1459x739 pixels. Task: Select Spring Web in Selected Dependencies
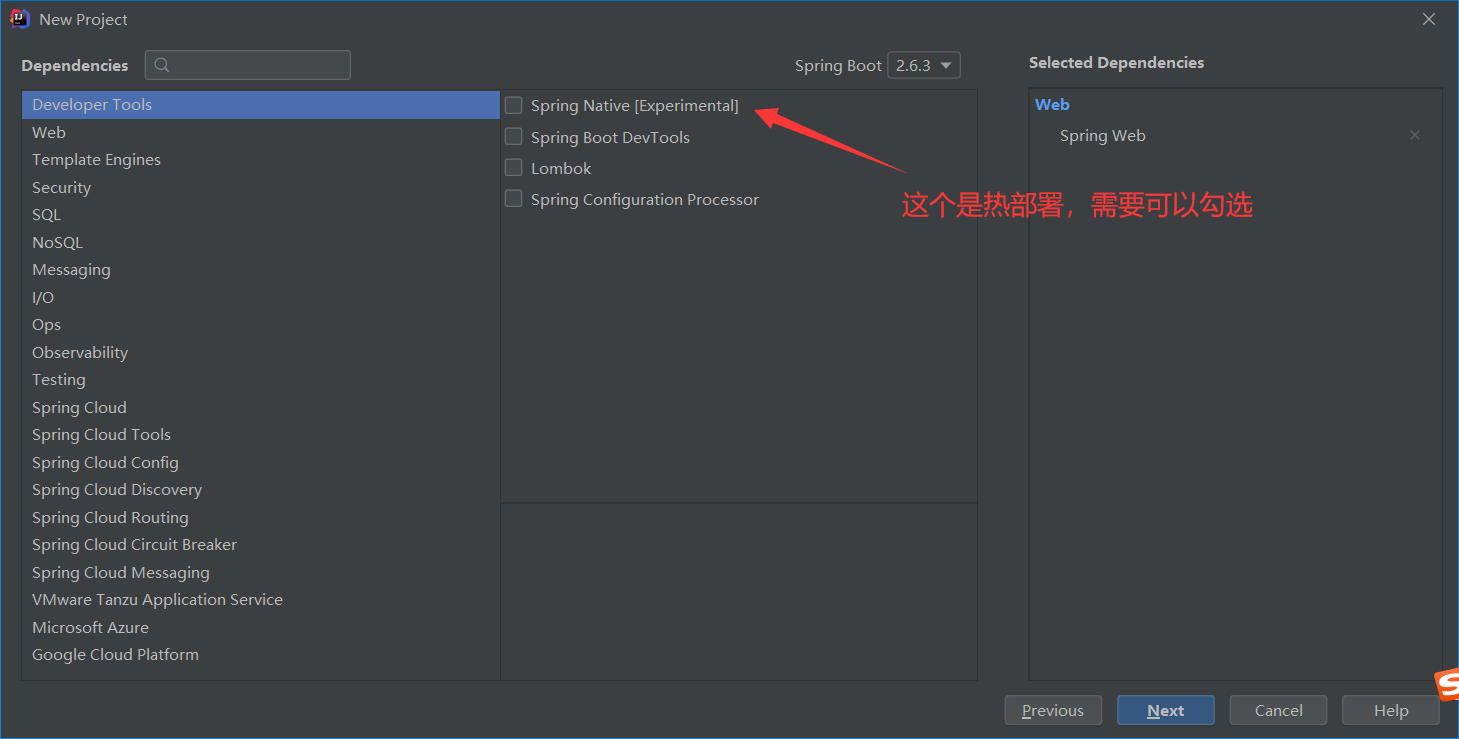[x=1103, y=135]
